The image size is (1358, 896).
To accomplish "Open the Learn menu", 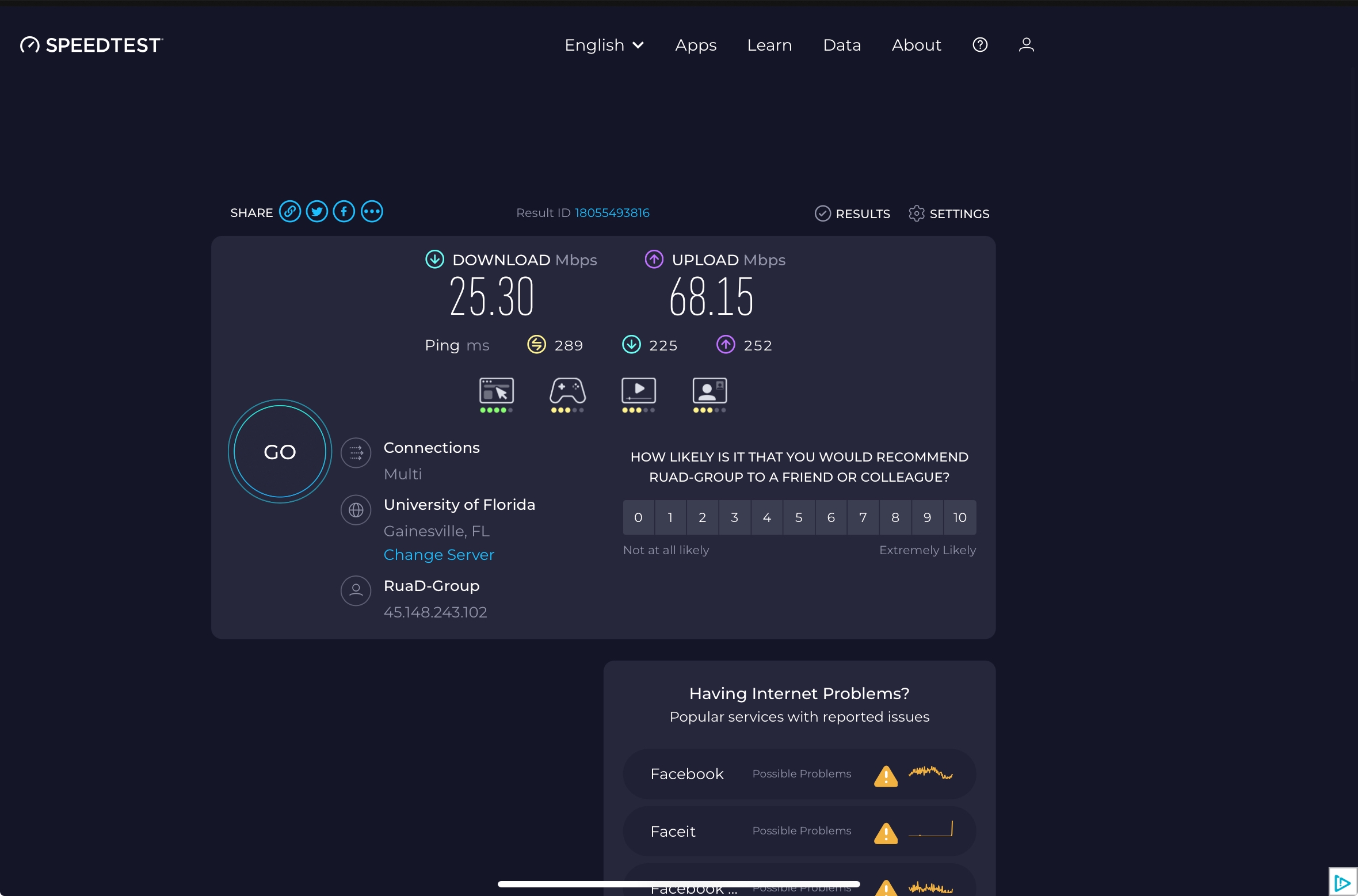I will [x=769, y=45].
